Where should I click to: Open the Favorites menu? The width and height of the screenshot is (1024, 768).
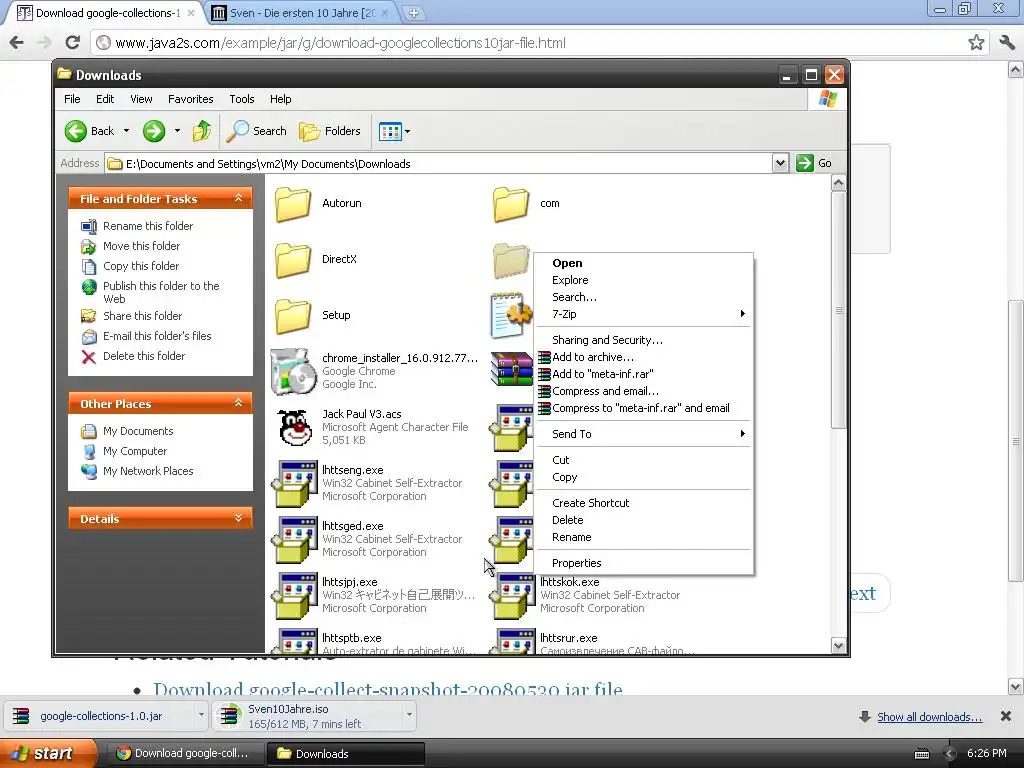(191, 99)
